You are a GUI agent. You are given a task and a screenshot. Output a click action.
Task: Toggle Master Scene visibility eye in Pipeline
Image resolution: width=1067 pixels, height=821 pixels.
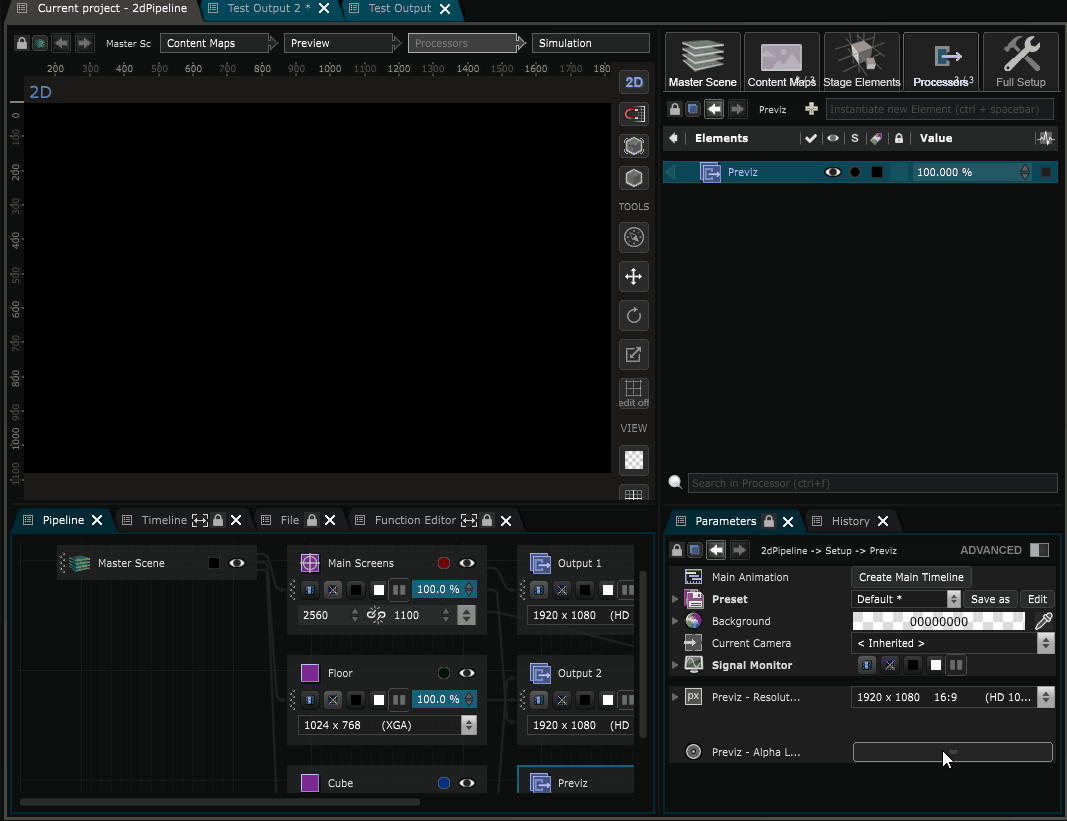(x=237, y=563)
